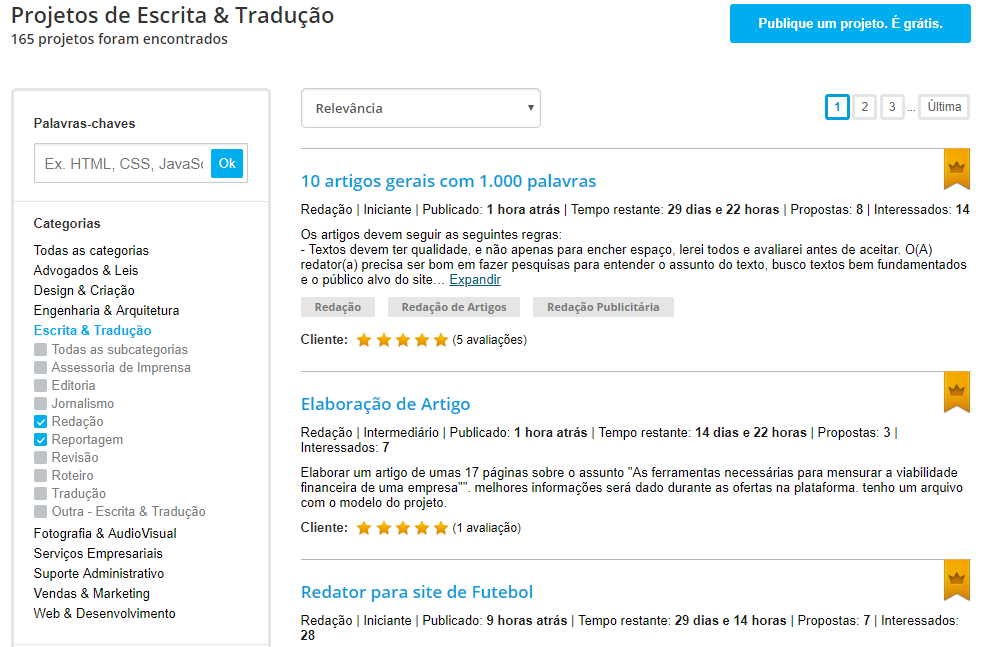Select the 'Revisão' checkbox
Image resolution: width=987 pixels, height=647 pixels.
coord(40,458)
